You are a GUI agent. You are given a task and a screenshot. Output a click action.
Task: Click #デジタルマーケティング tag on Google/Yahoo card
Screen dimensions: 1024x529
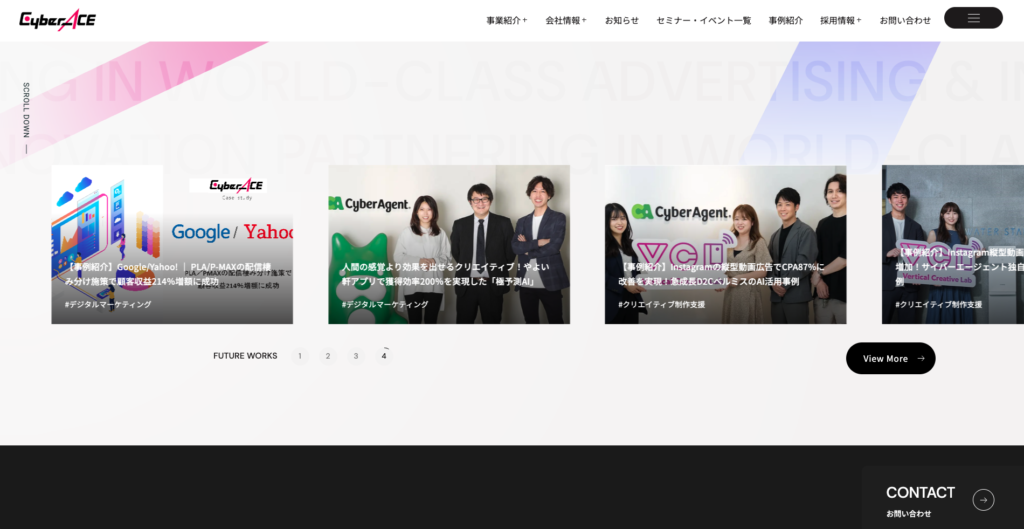tap(108, 304)
